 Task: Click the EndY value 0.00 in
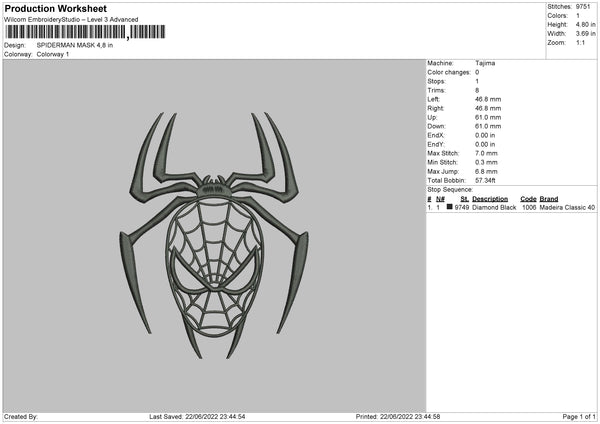485,144
